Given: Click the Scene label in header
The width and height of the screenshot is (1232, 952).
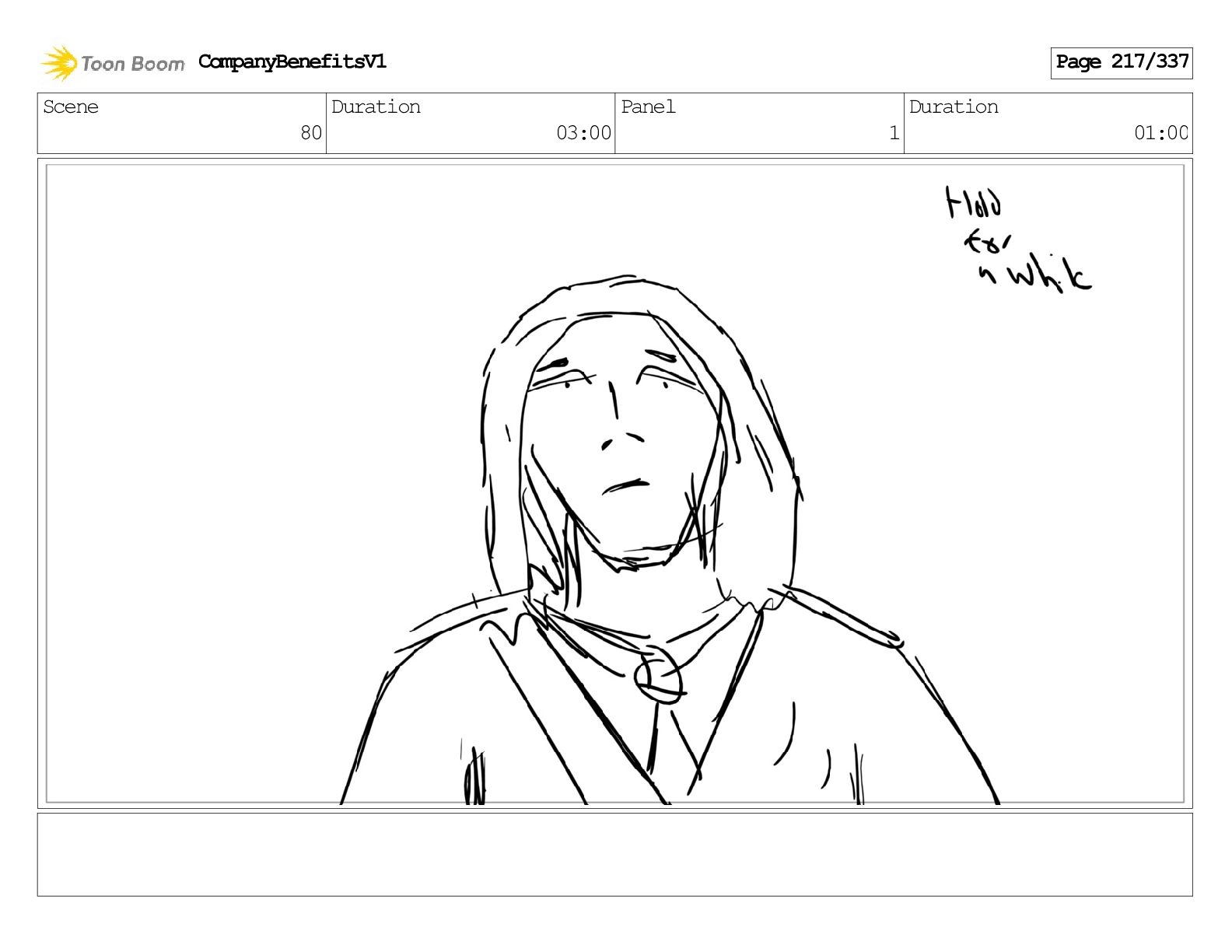Looking at the screenshot, I should [71, 107].
